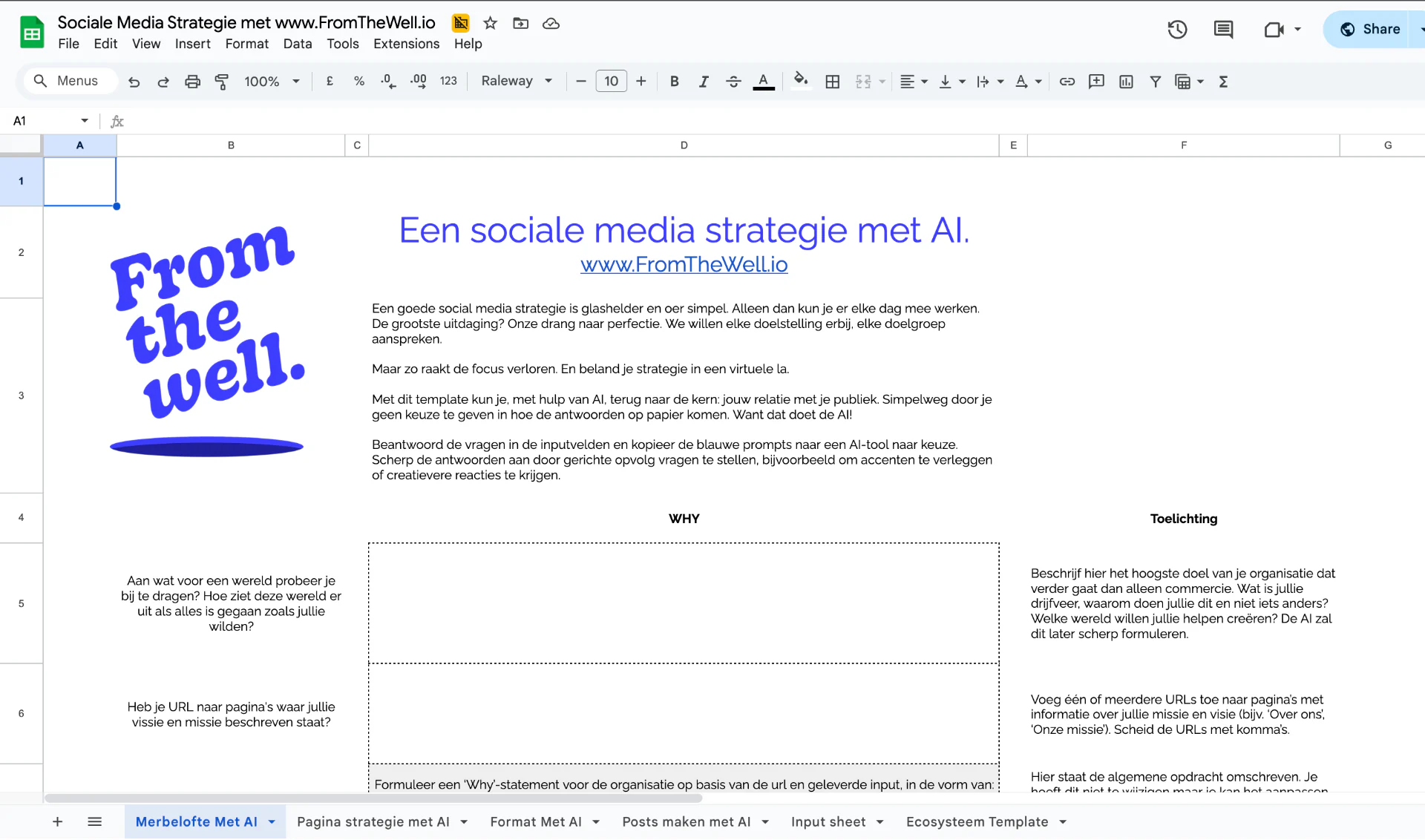1425x840 pixels.
Task: Open text colour picker
Action: tap(764, 82)
